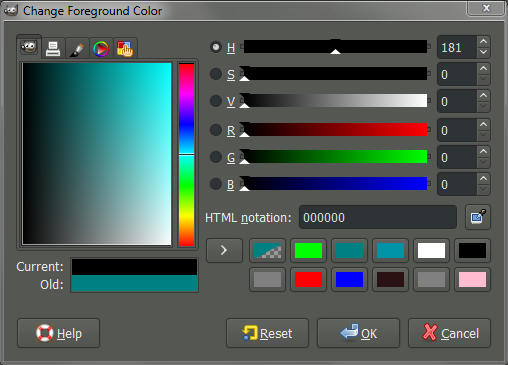Image resolution: width=508 pixels, height=365 pixels.
Task: Reset the color values
Action: pos(267,333)
